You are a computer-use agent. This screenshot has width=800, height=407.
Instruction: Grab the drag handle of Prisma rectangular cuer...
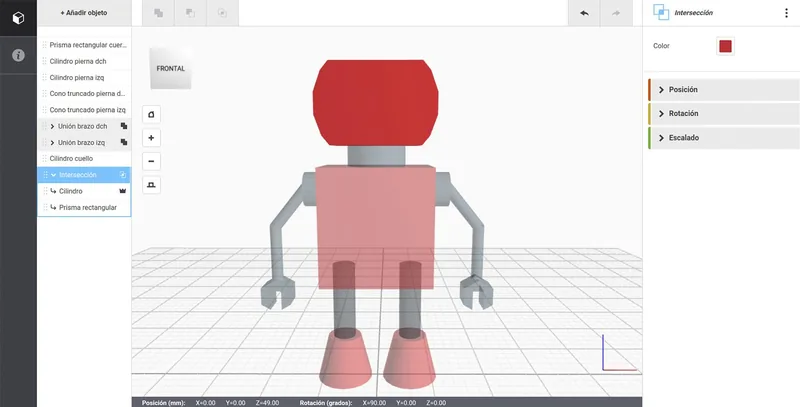[x=44, y=45]
